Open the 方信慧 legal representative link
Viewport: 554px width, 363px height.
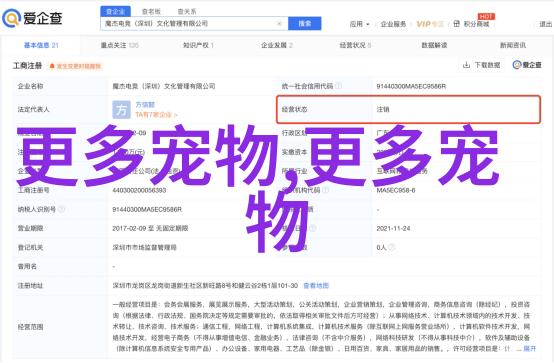pyautogui.click(x=145, y=105)
